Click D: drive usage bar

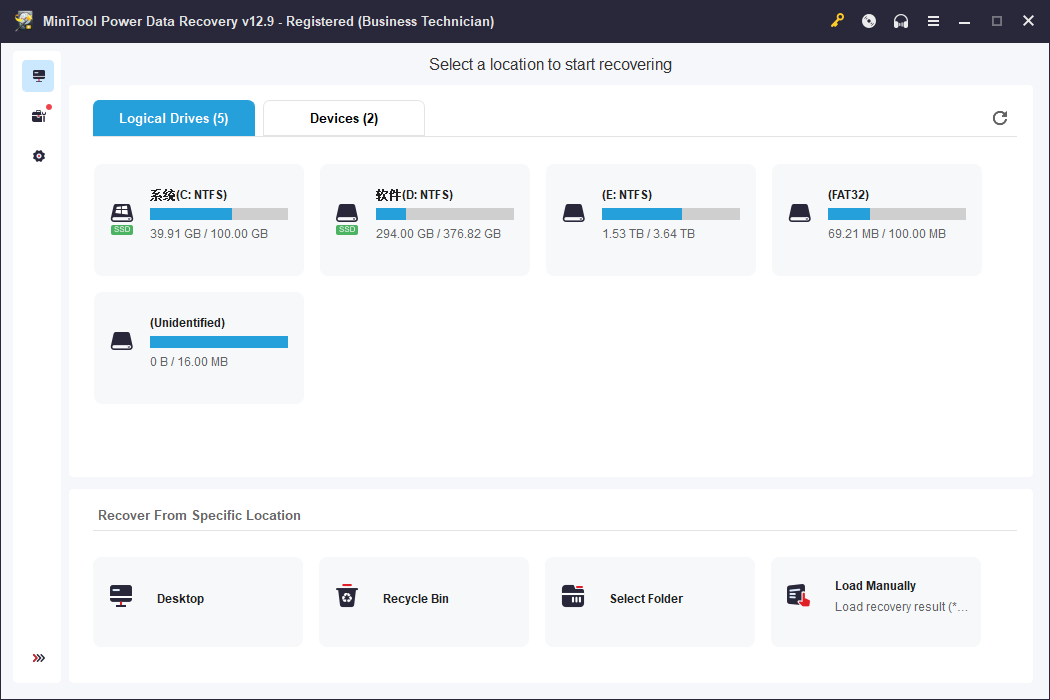(445, 214)
